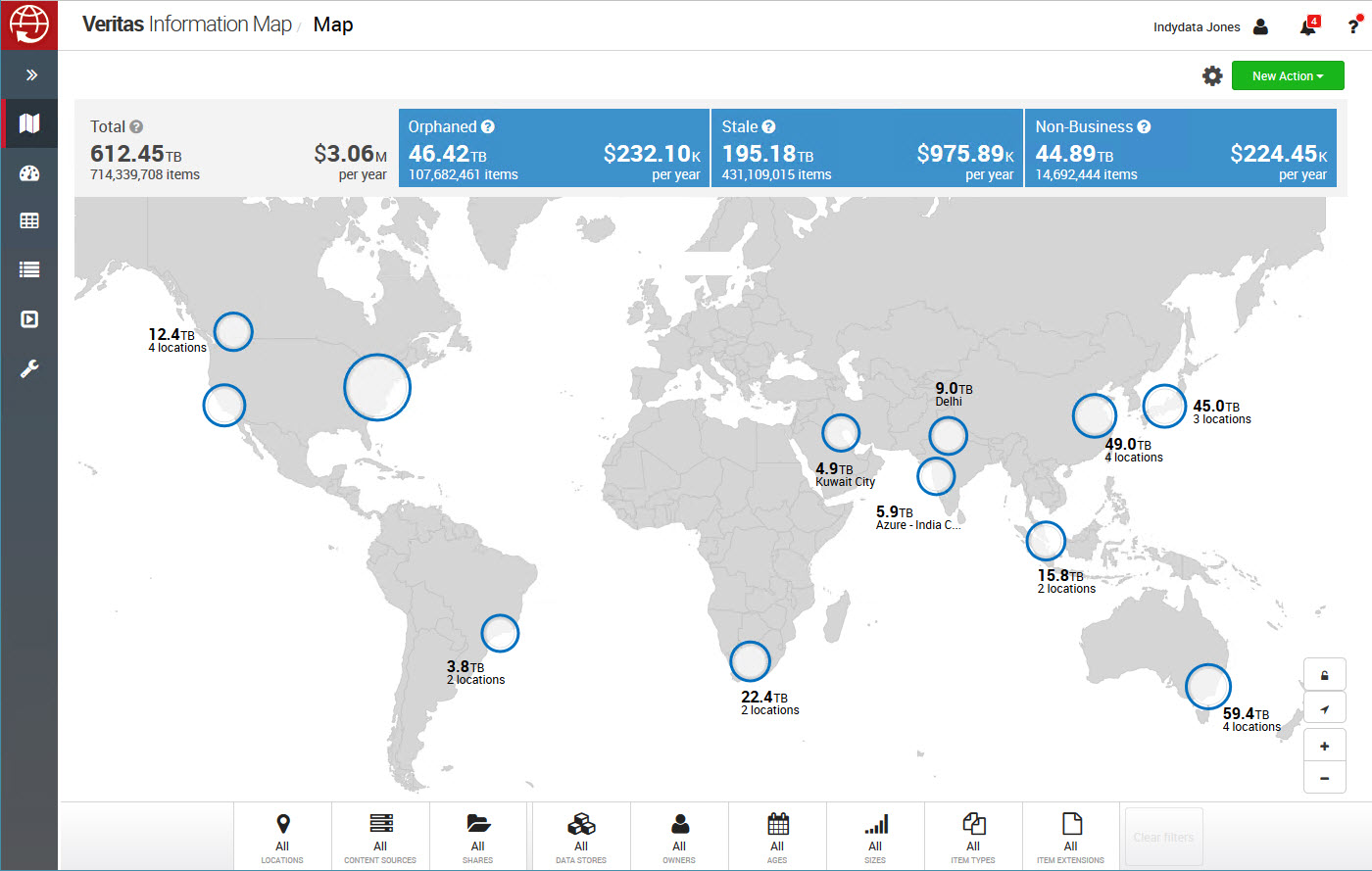Open the Ages filter
Image resolution: width=1372 pixels, height=871 pixels.
coord(777,838)
